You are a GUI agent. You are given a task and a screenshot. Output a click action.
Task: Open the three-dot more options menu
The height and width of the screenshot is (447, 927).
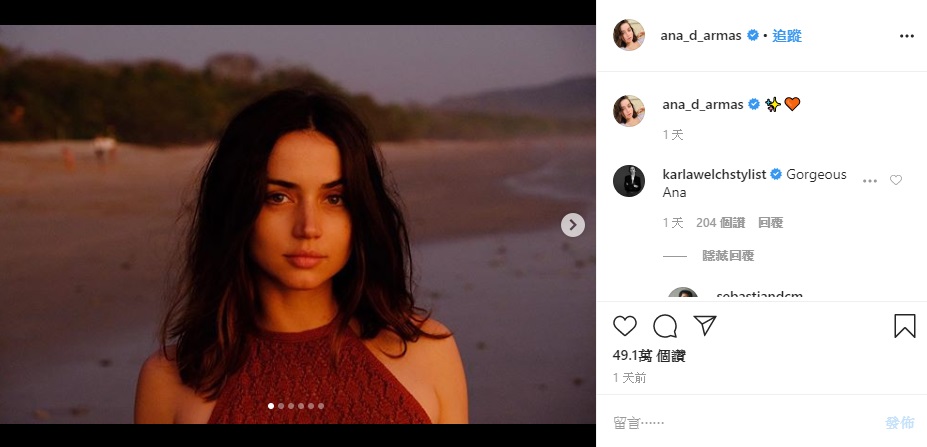click(906, 36)
